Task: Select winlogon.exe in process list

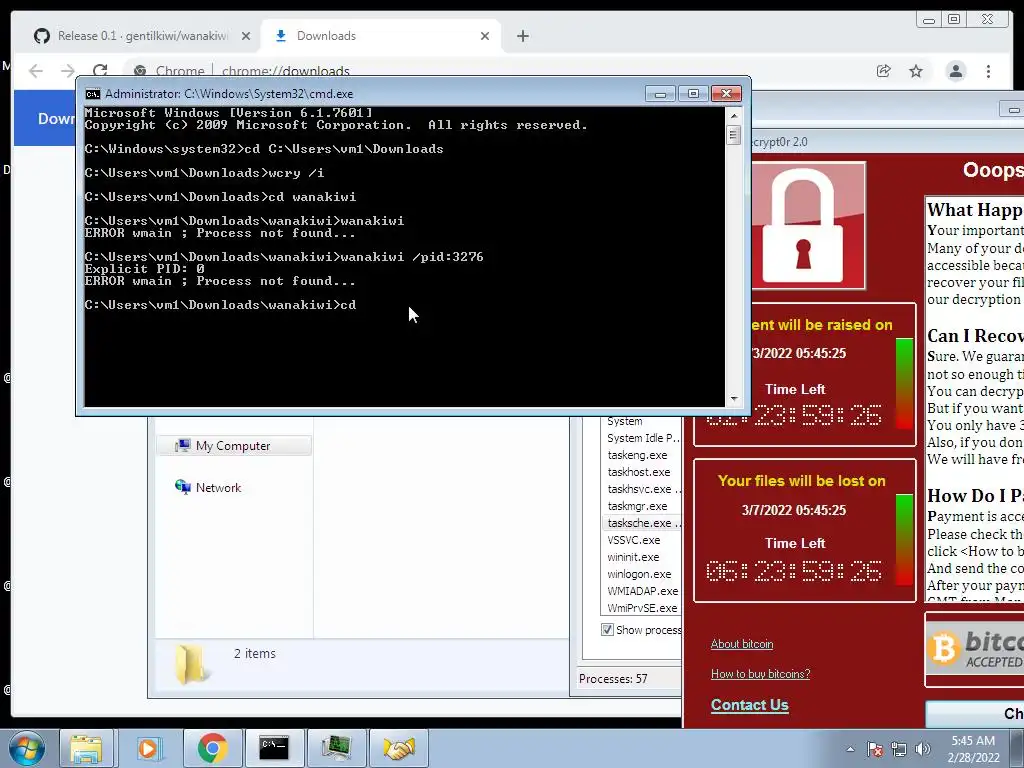Action: click(639, 574)
